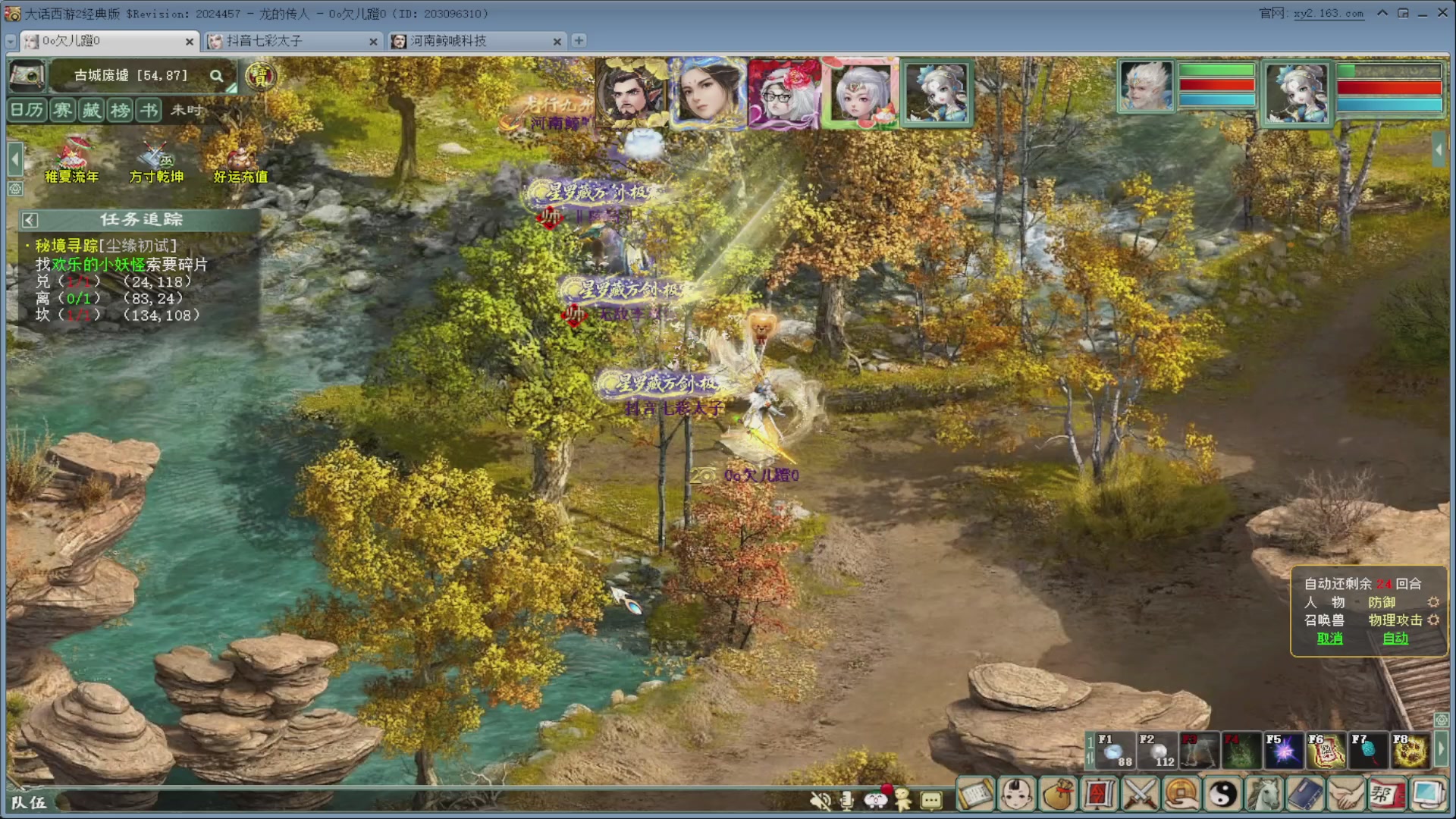Viewport: 1456px width, 819px height.
Task: Open the red banner icon in bottom bar
Action: tap(1099, 795)
